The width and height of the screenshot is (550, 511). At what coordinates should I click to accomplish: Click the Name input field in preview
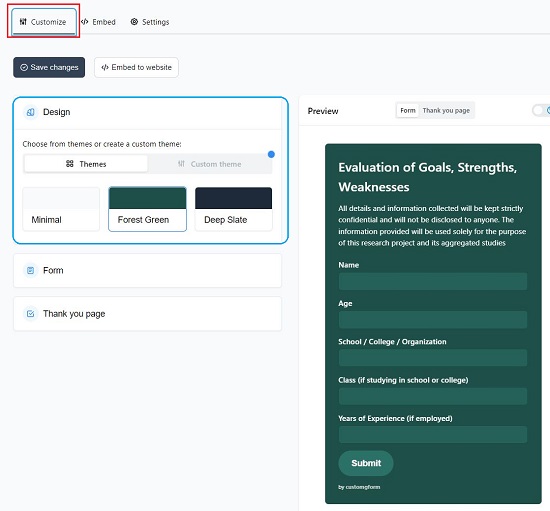[432, 281]
